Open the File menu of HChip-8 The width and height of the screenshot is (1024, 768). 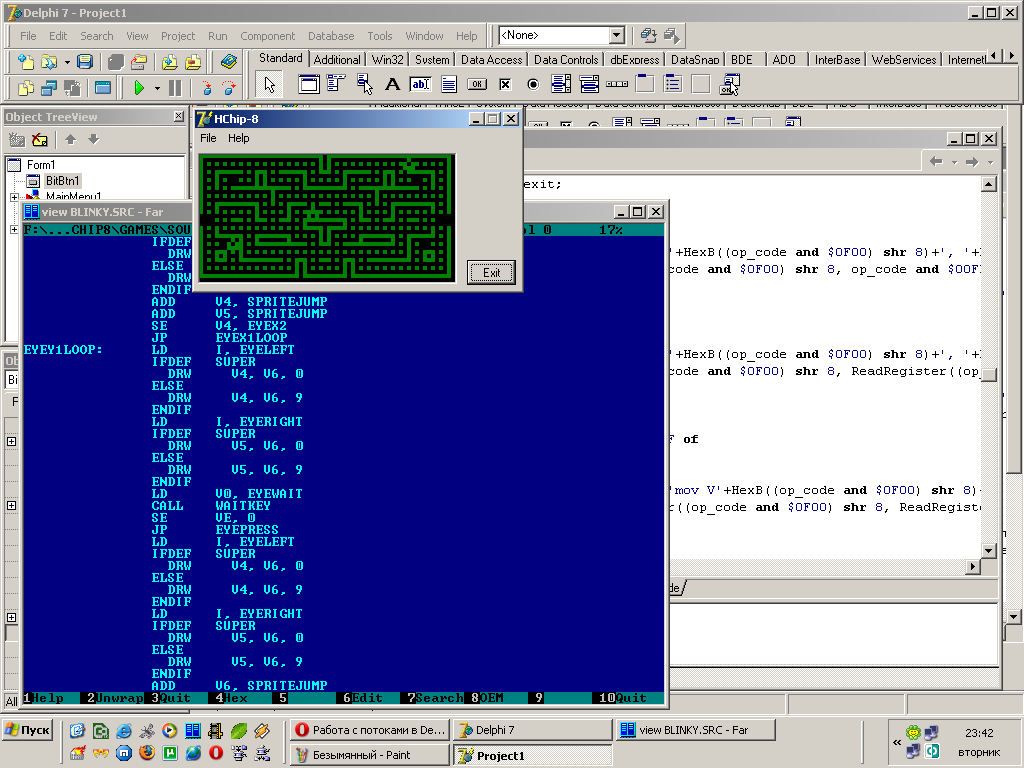(208, 138)
